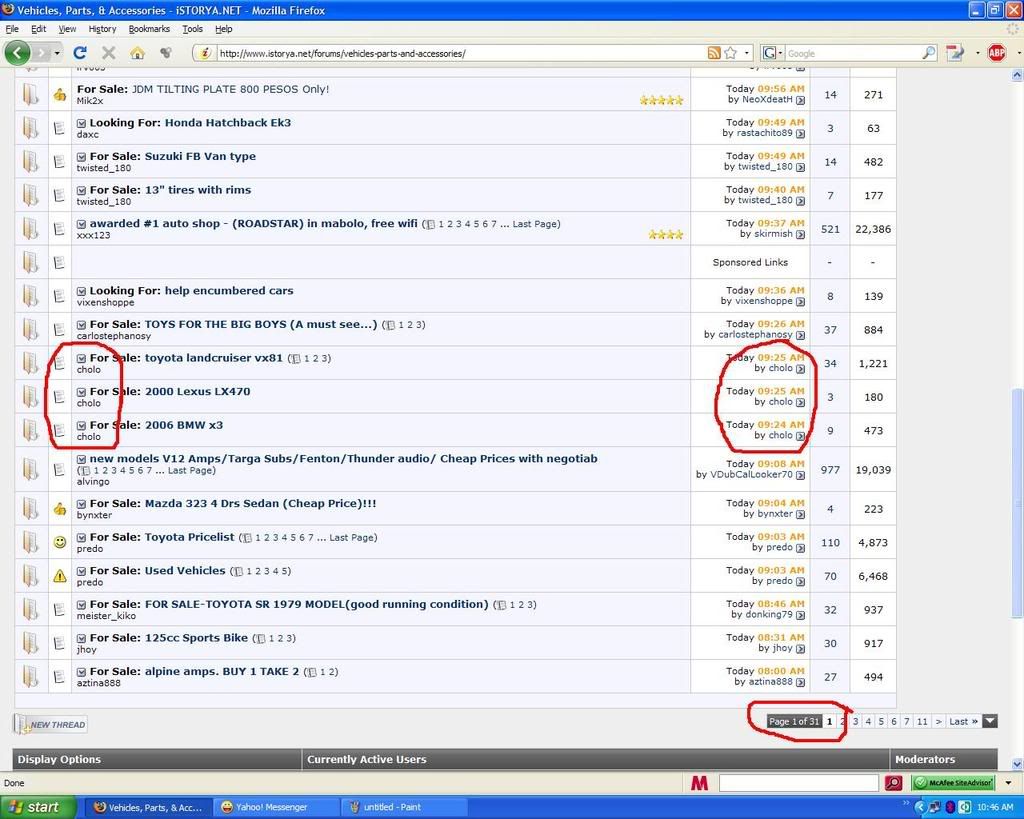Go to last post by NeoXdeatH
This screenshot has width=1024, height=819.
pos(800,100)
